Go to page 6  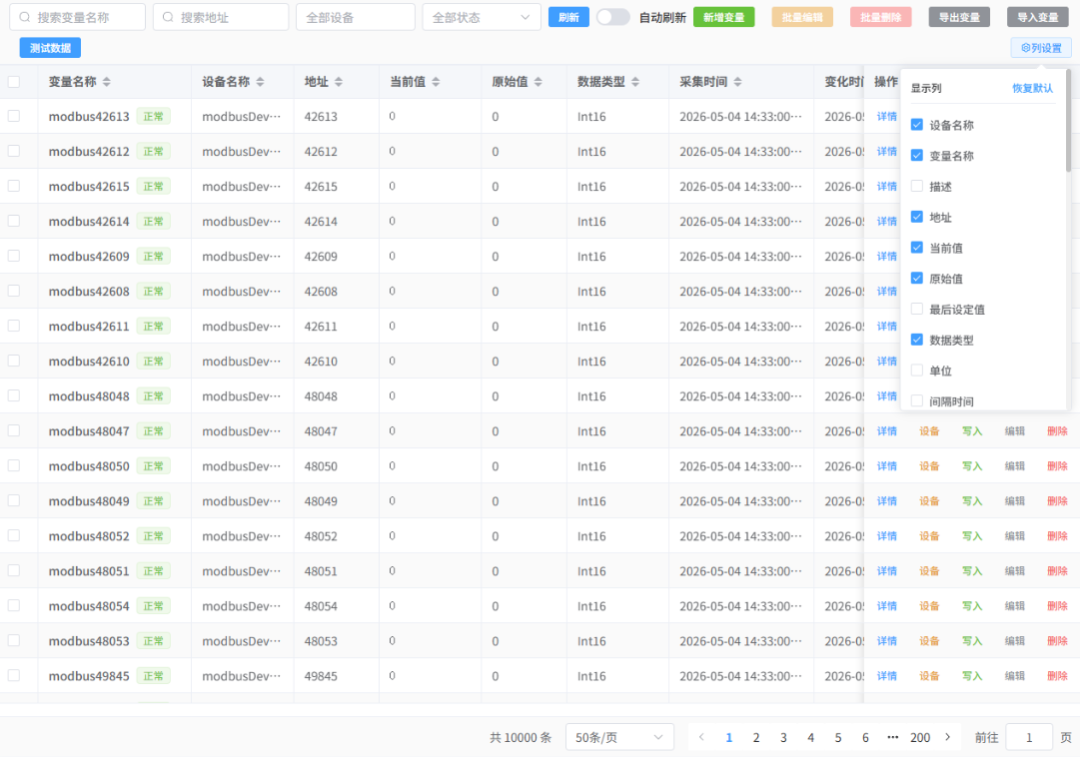(865, 737)
